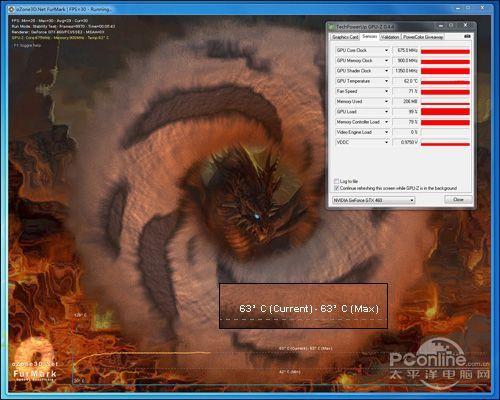Close the GPU-Z window with X
This screenshot has height=400, width=500.
[466, 25]
